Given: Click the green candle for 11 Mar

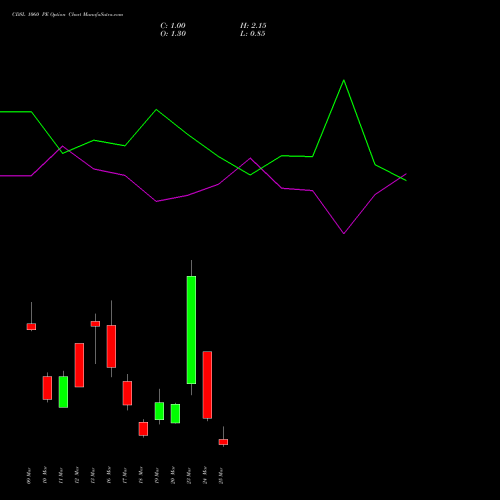Looking at the screenshot, I should (x=63, y=392).
